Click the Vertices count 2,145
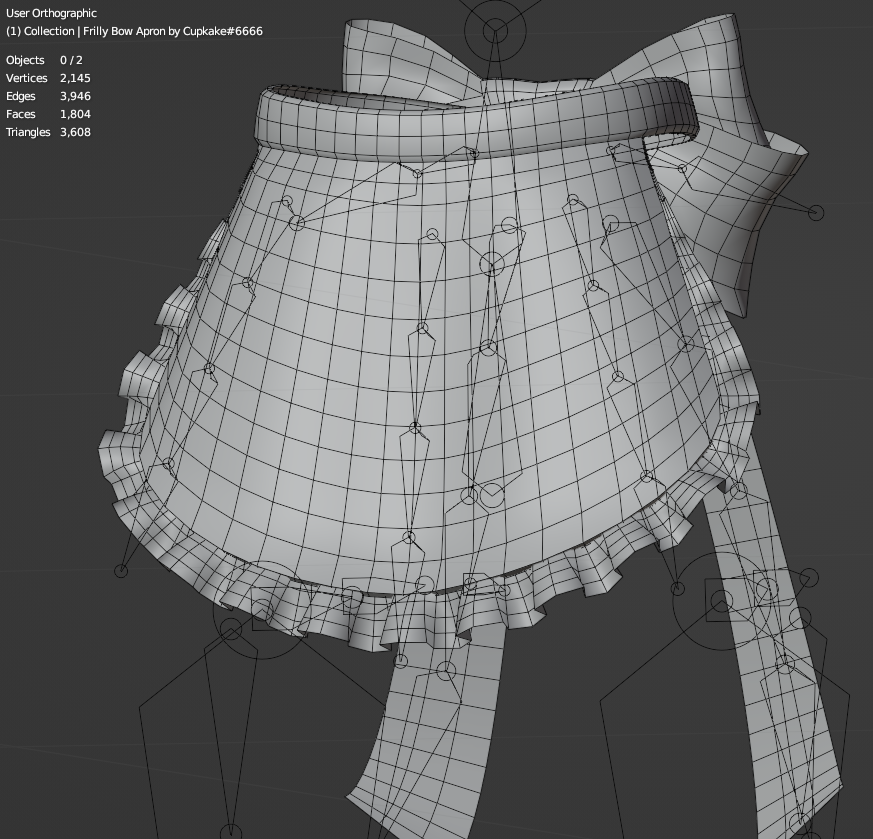 click(75, 78)
